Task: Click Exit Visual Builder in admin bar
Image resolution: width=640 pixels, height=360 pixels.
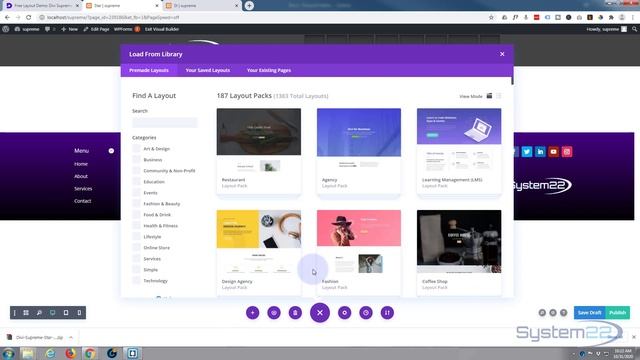Action: (162, 29)
